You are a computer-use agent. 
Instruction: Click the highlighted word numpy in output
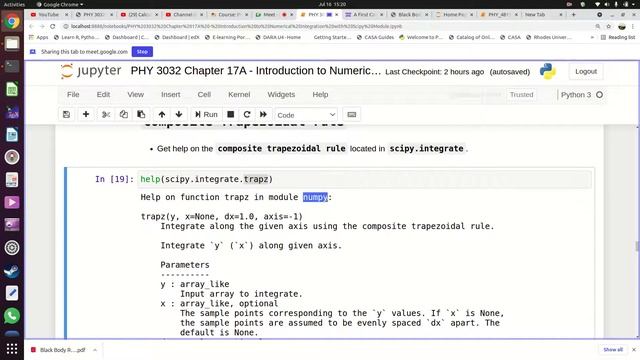(315, 197)
